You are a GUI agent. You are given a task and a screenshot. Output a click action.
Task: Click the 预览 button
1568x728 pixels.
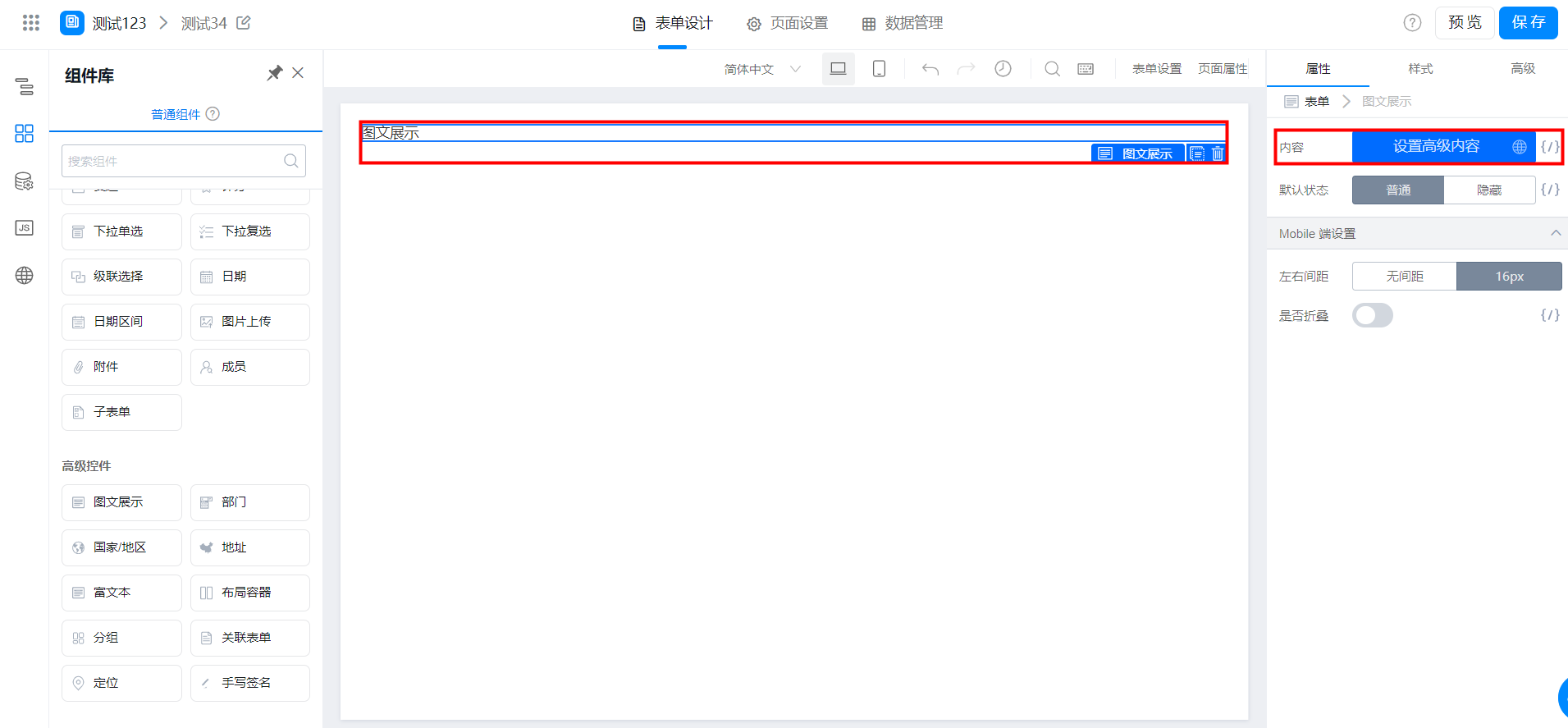(x=1465, y=23)
